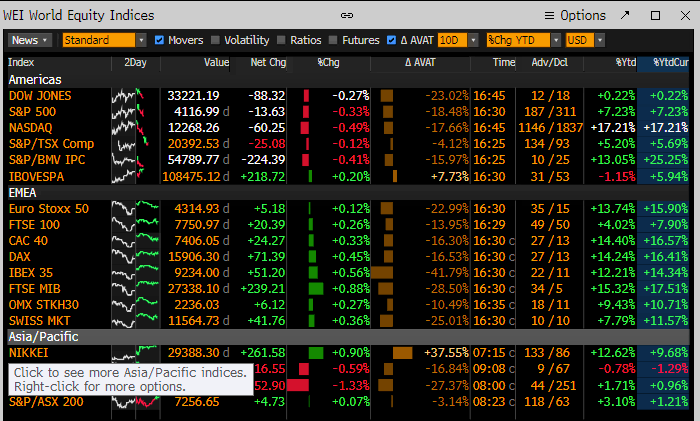
Task: Click Euro Stoxx 50 value 4314.93
Action: tap(197, 209)
